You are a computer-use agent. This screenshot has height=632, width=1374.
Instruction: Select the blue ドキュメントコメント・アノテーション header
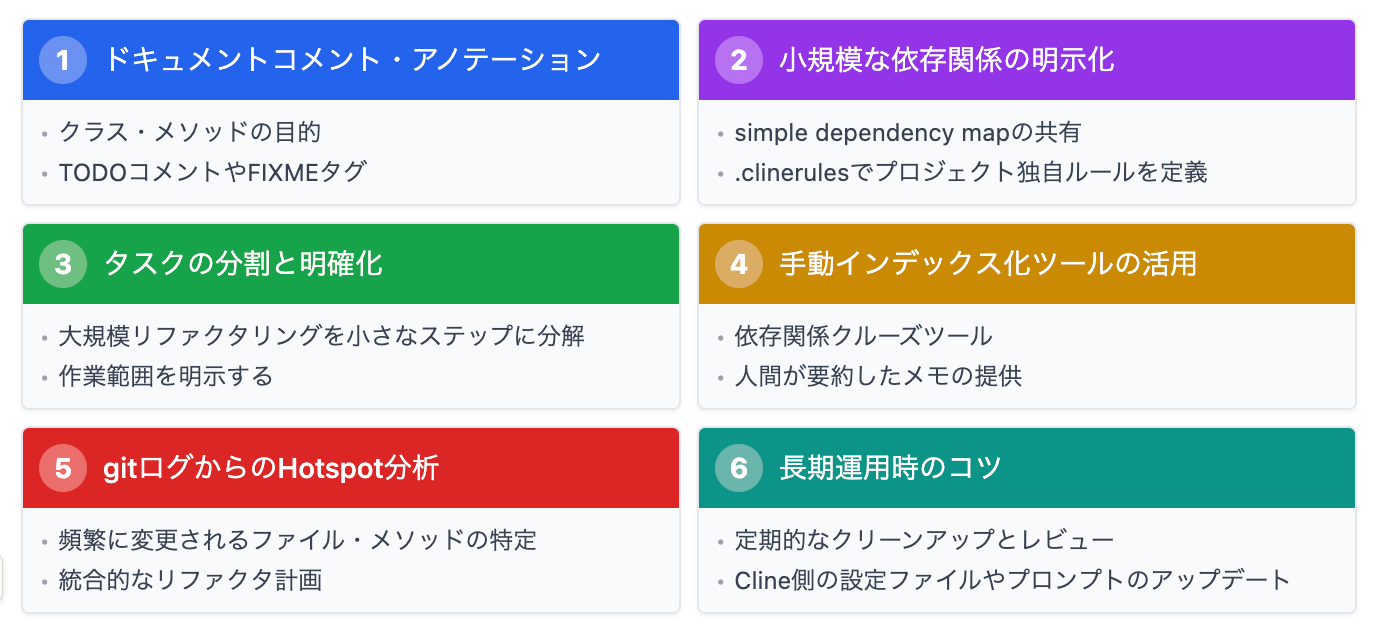[352, 60]
